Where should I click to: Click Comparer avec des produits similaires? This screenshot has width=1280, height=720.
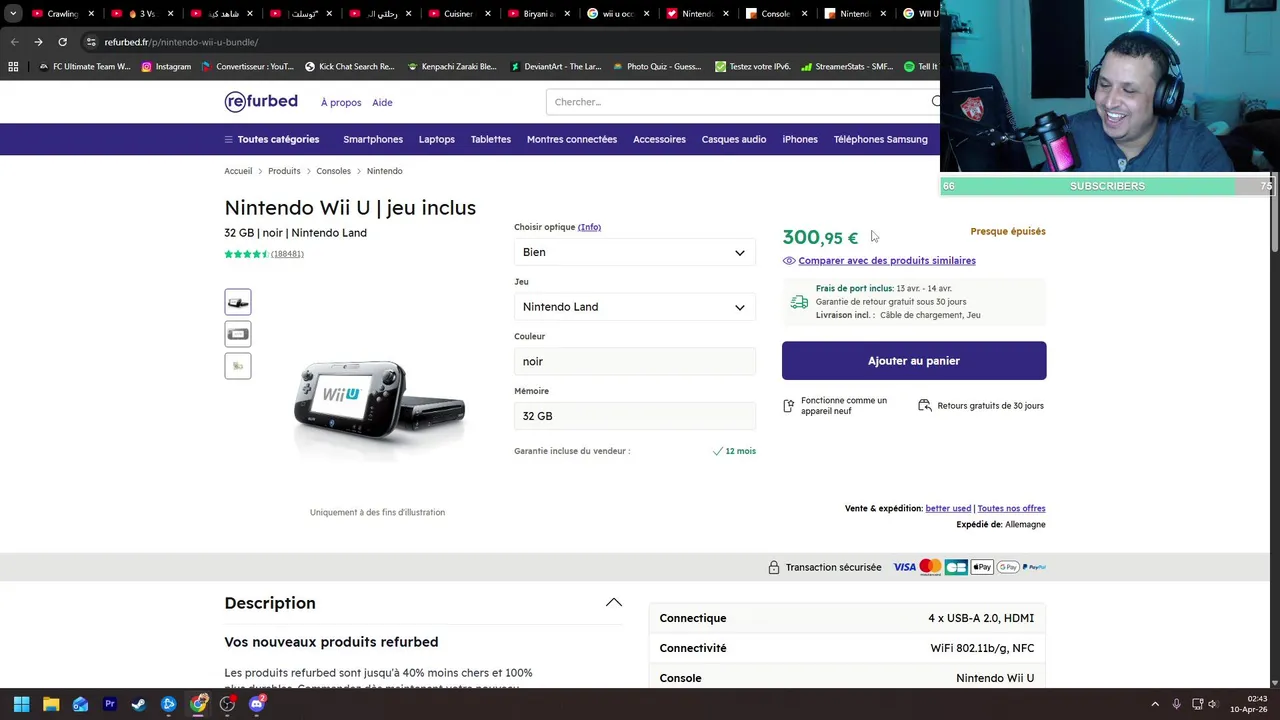[x=887, y=261]
